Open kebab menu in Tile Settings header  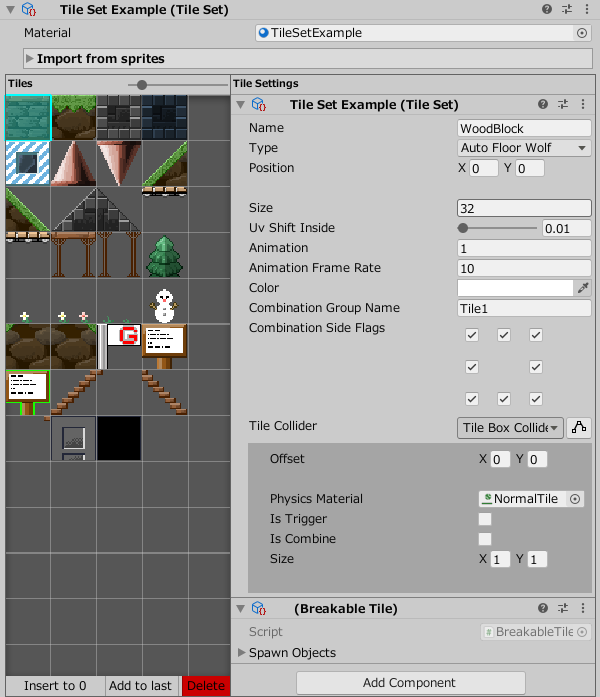tap(583, 104)
